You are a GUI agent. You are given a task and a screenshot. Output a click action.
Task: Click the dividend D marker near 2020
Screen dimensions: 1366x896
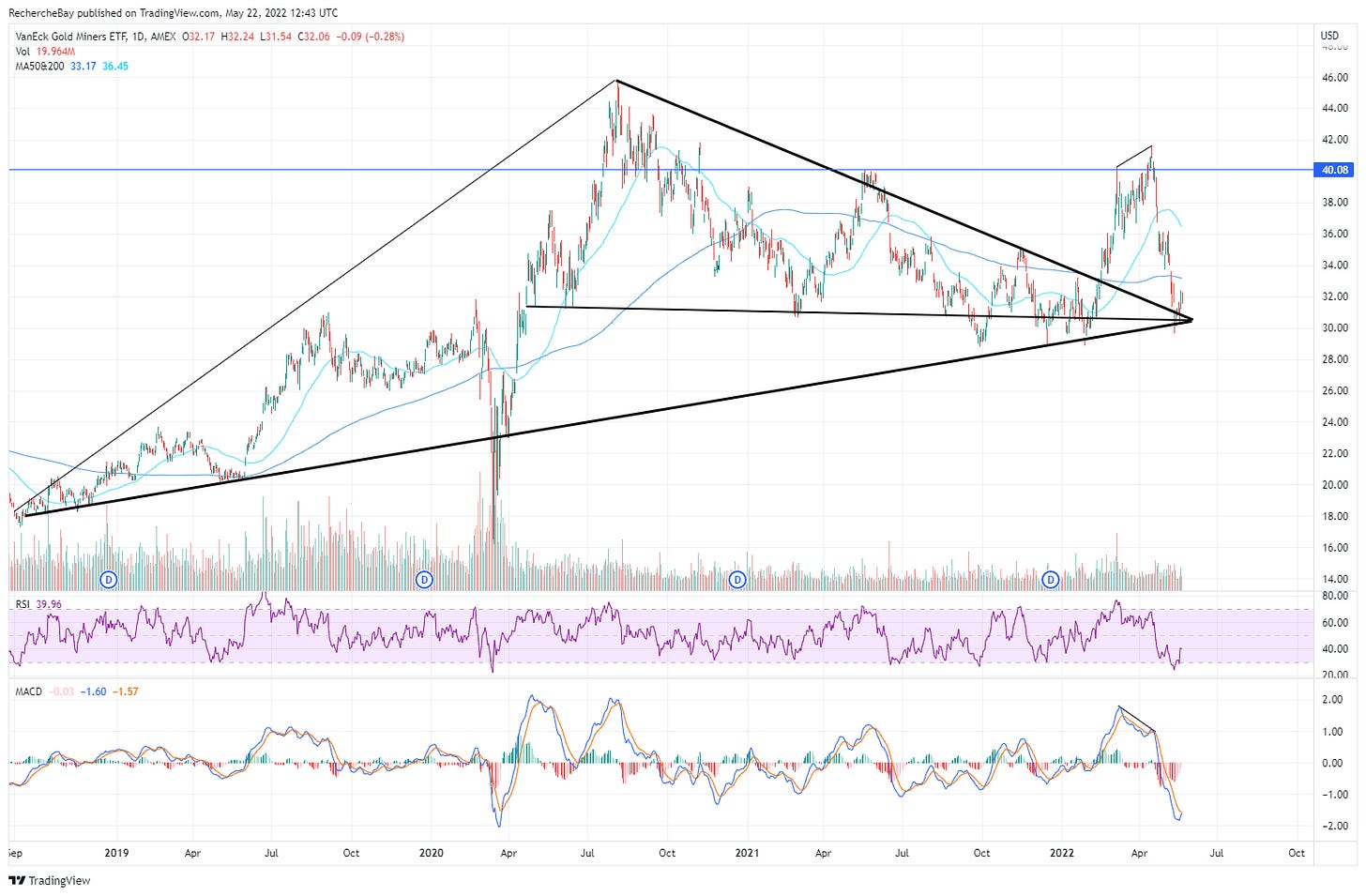click(424, 580)
